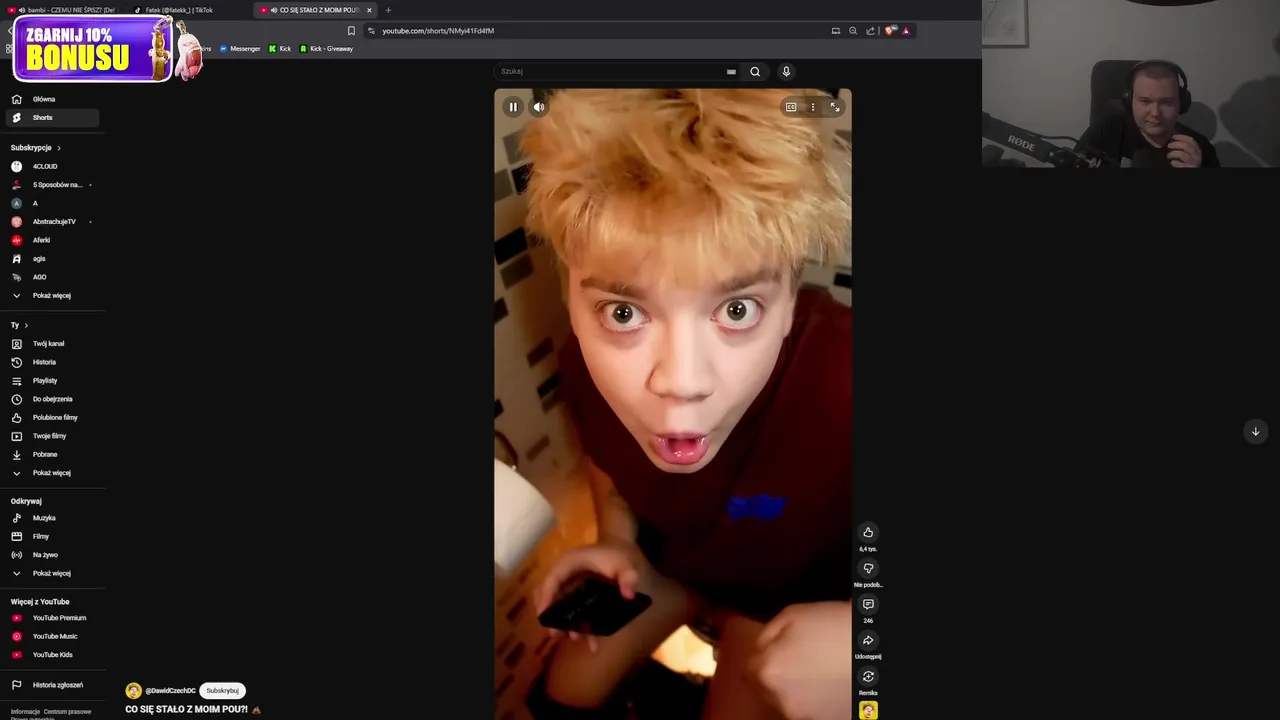This screenshot has height=720, width=1280.
Task: Open the AbstrachujeTV channel
Action: (x=52, y=221)
